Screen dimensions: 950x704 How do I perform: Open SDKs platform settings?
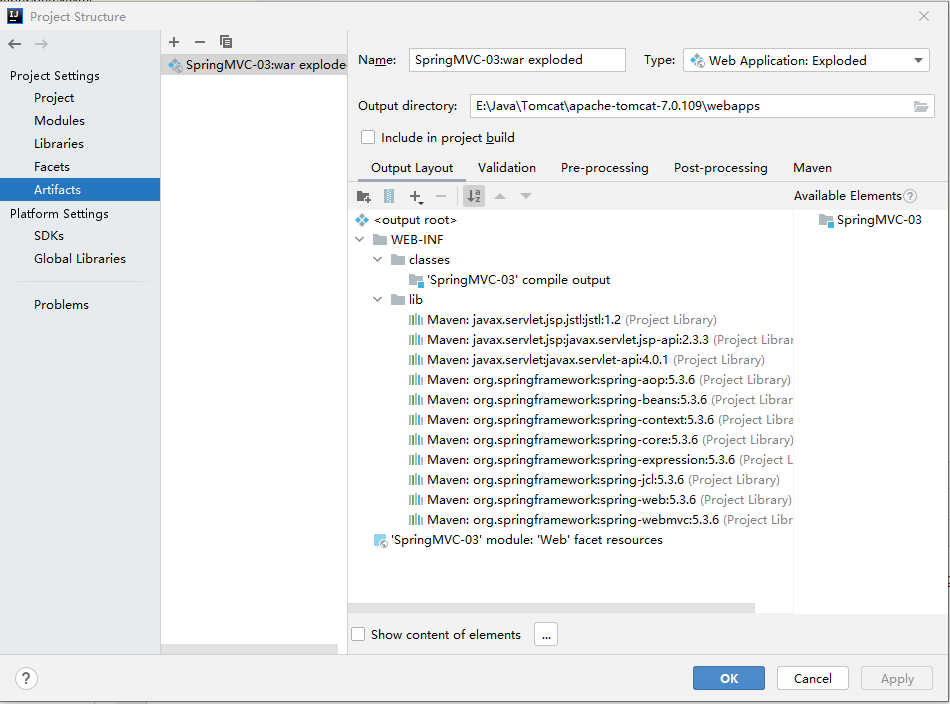[49, 236]
